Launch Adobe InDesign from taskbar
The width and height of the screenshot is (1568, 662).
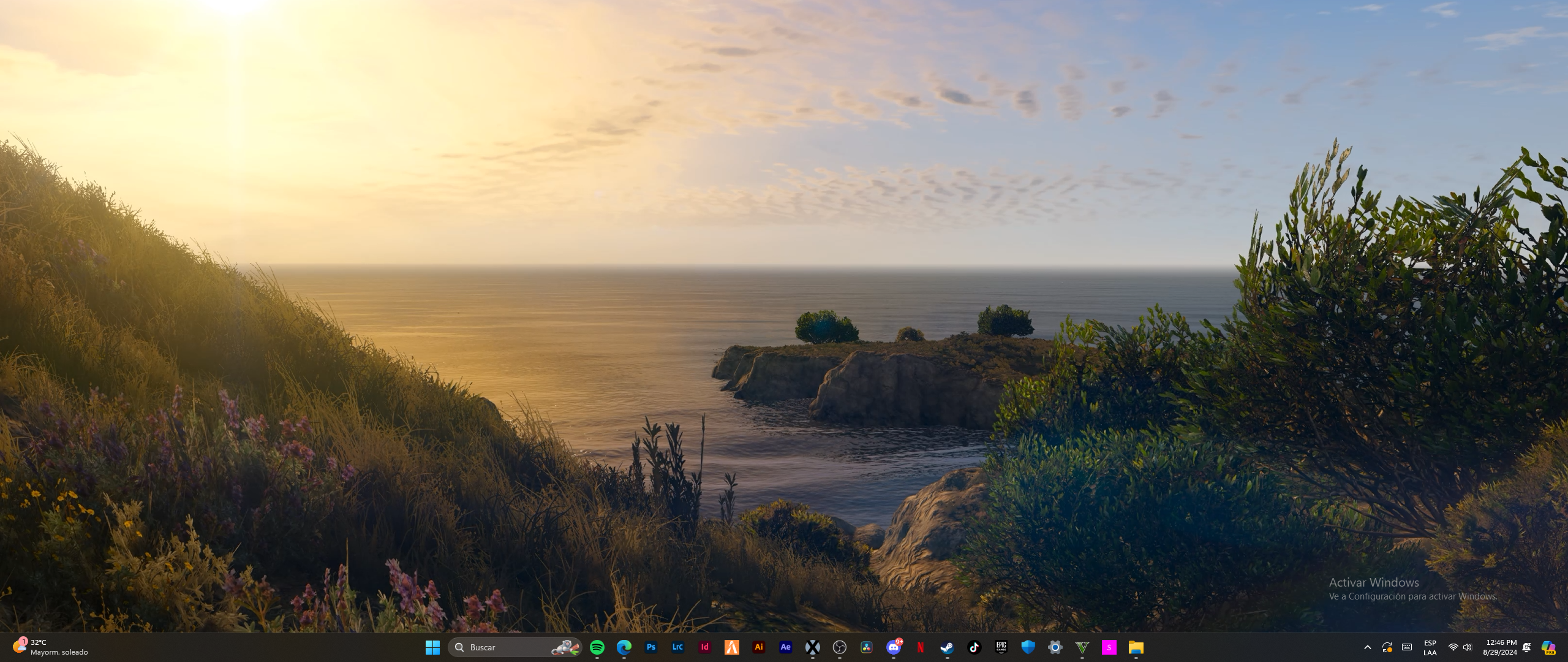pos(705,647)
